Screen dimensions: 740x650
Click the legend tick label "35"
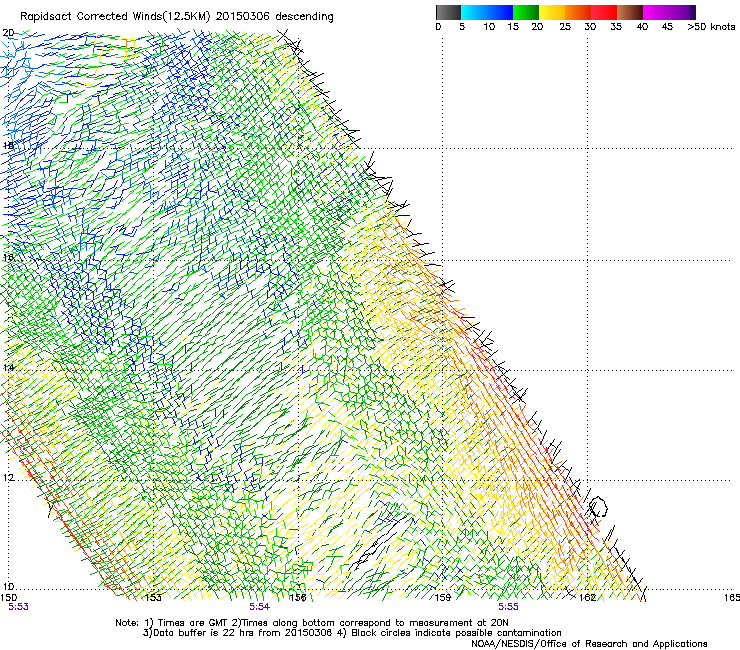tap(616, 27)
